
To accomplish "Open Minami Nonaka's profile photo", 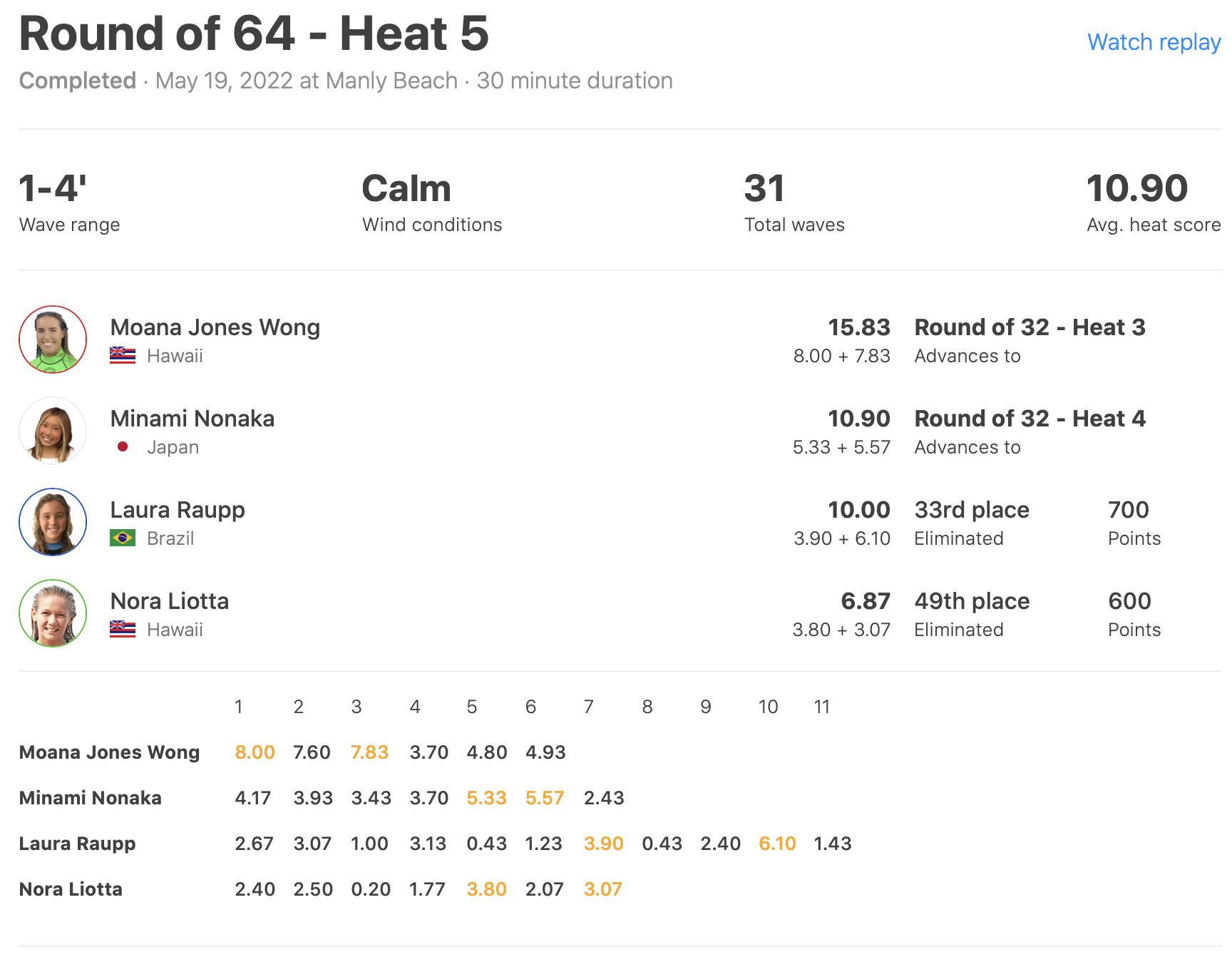I will click(x=53, y=431).
